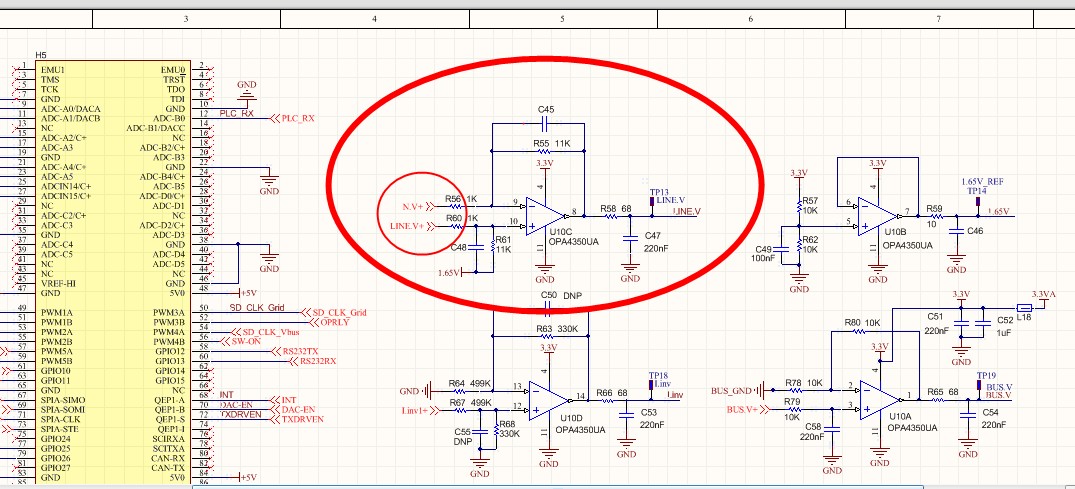The height and width of the screenshot is (489, 1075).
Task: Select capacitor C47 220nF symbol
Action: 630,239
